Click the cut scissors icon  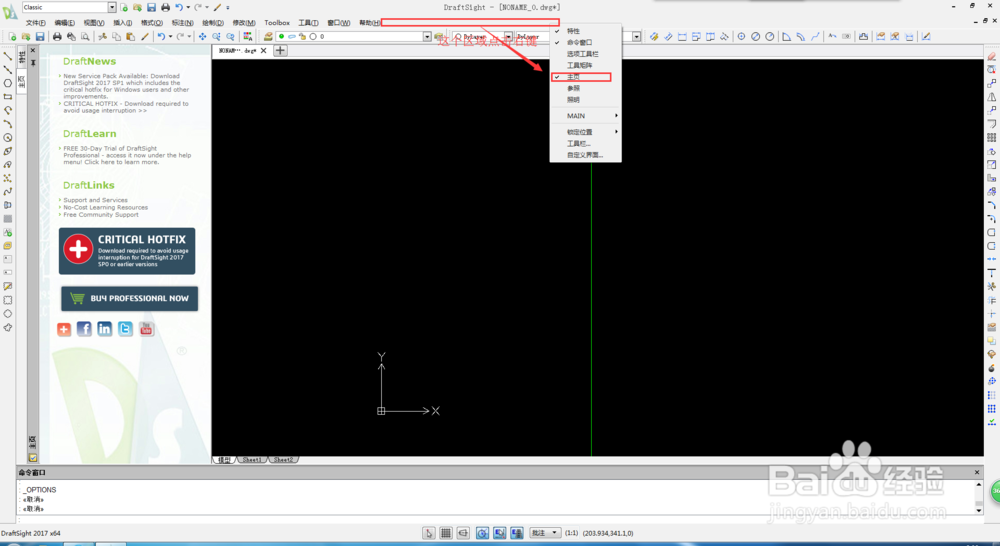click(102, 36)
